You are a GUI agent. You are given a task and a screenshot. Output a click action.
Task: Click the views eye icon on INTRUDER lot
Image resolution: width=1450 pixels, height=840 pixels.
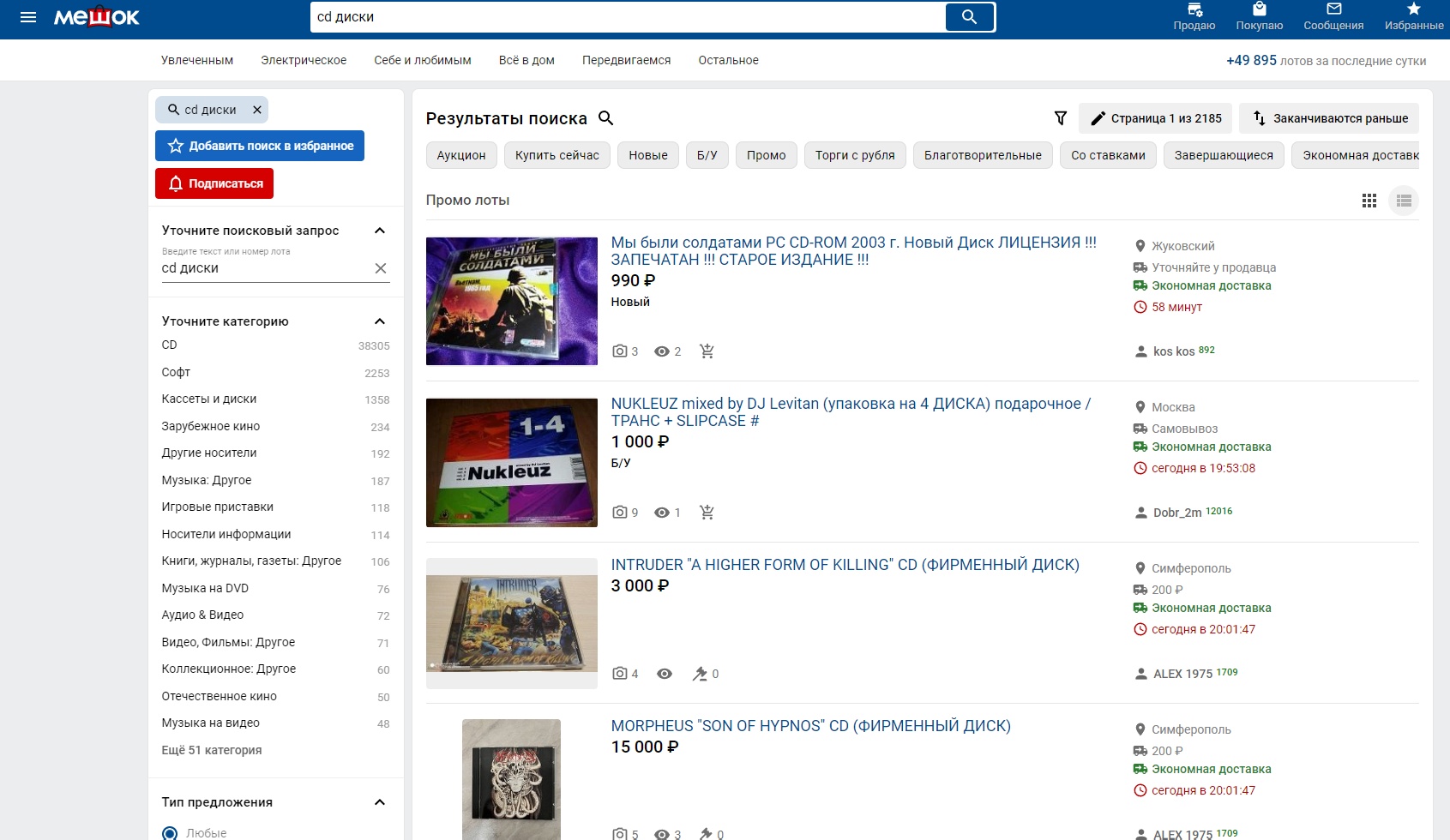[665, 674]
